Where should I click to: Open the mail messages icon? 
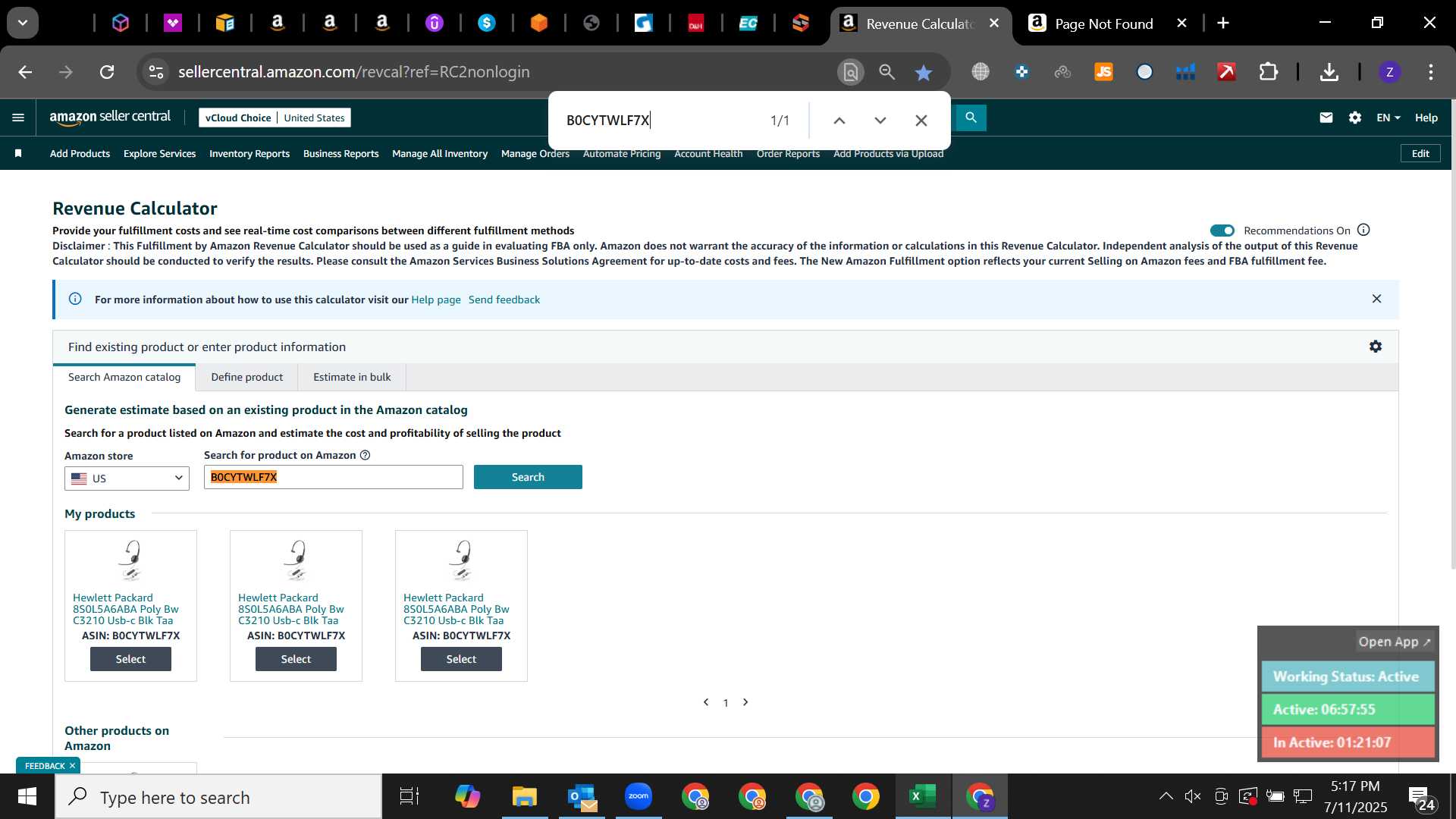click(x=1326, y=118)
